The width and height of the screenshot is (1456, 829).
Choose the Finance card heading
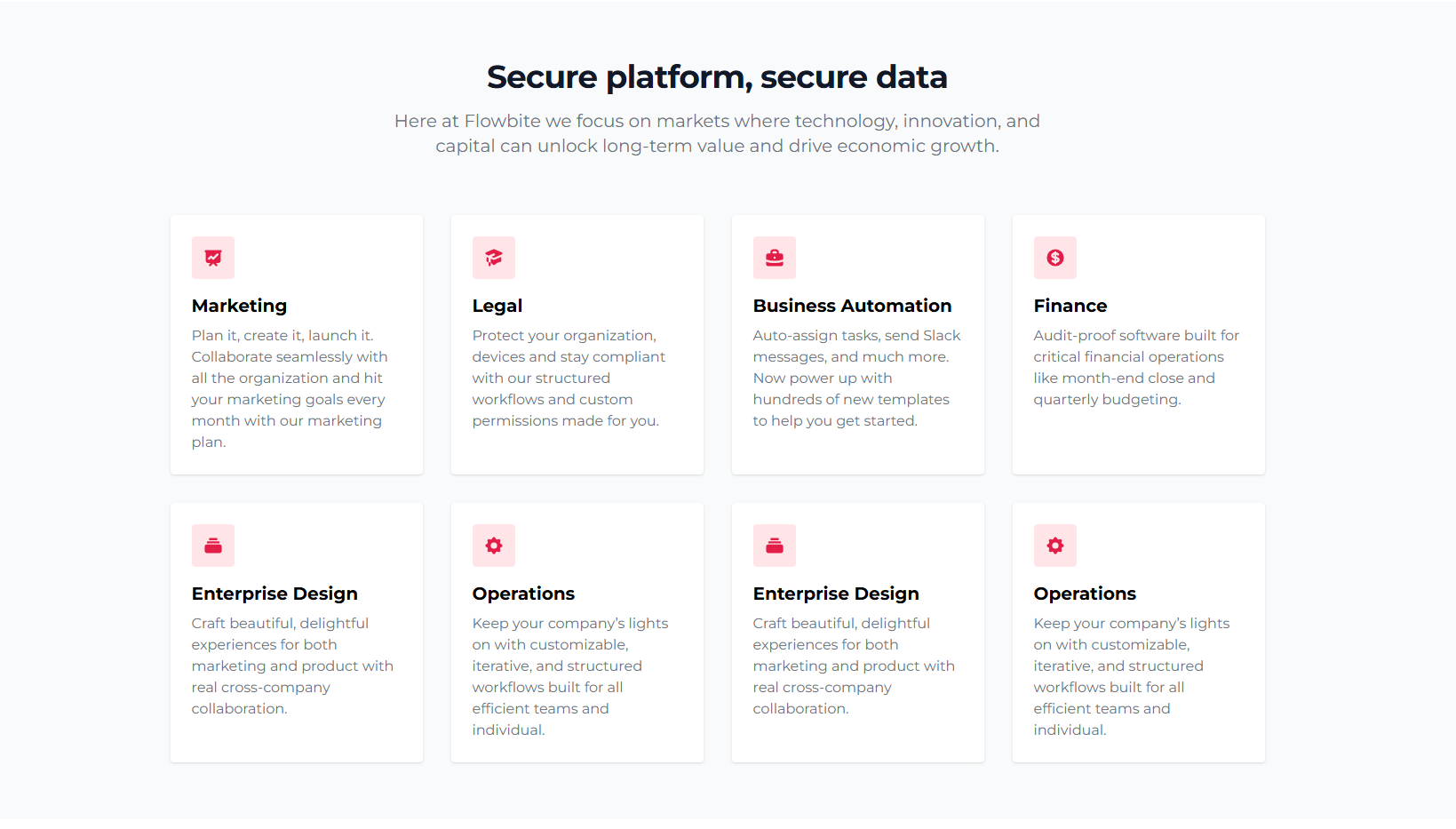[x=1070, y=306]
